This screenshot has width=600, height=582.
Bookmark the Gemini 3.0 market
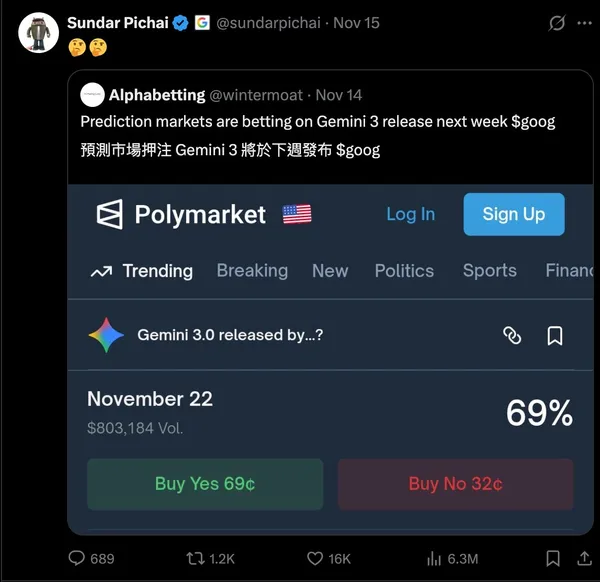pos(555,336)
